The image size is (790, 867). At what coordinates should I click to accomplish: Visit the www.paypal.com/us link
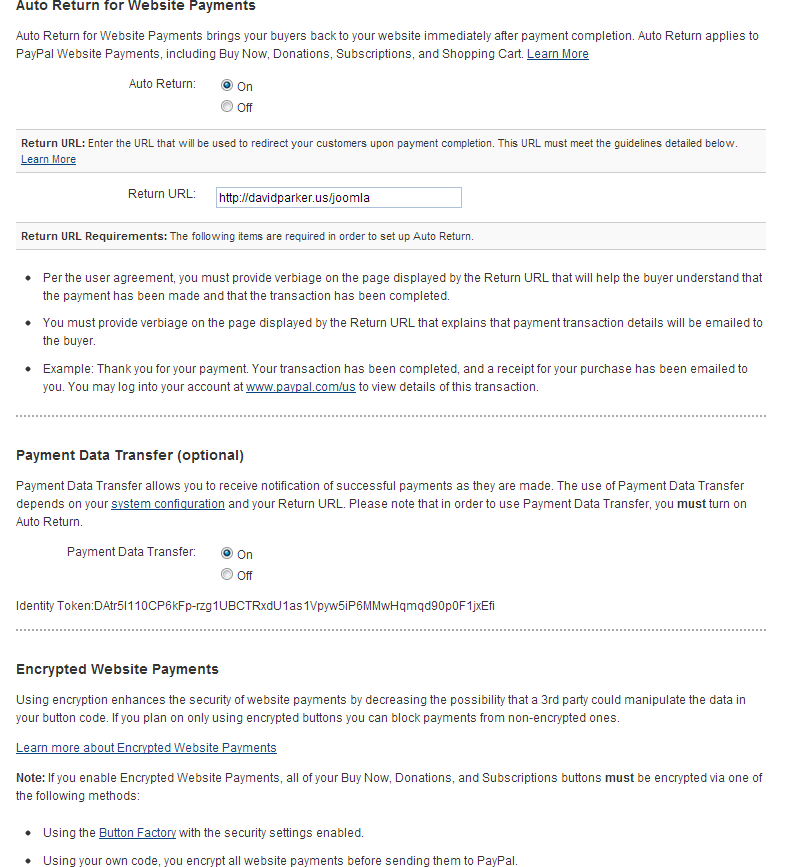tap(300, 387)
